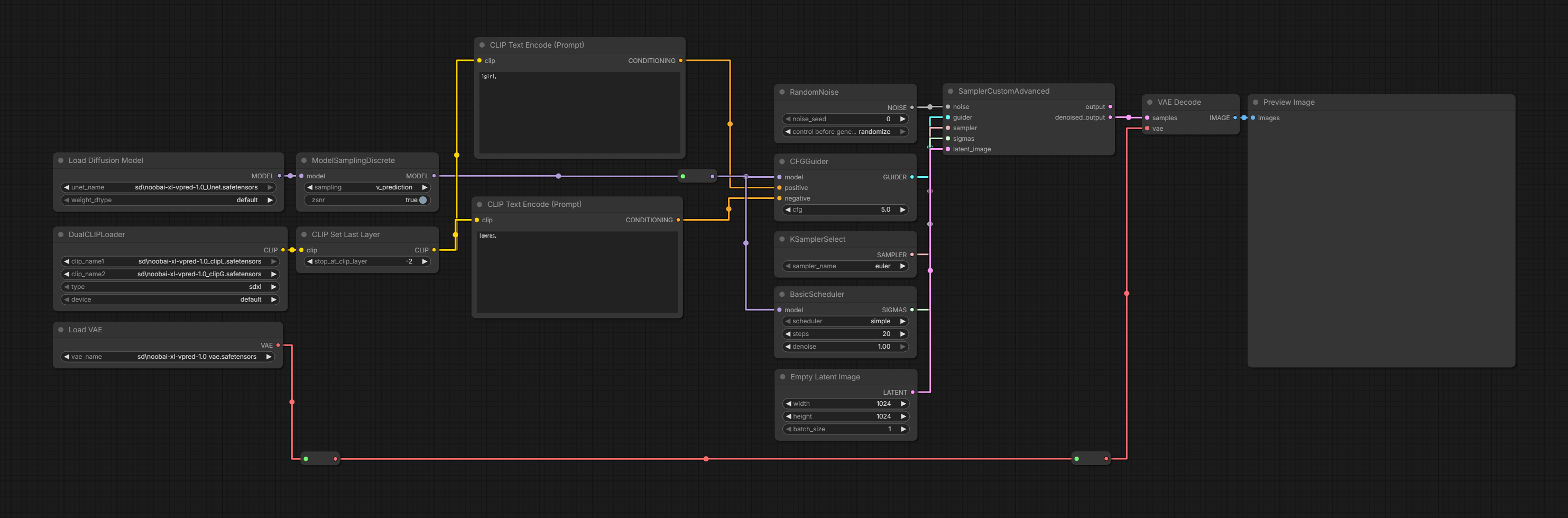Click the NOISE output port on RandomNoise

pos(912,107)
